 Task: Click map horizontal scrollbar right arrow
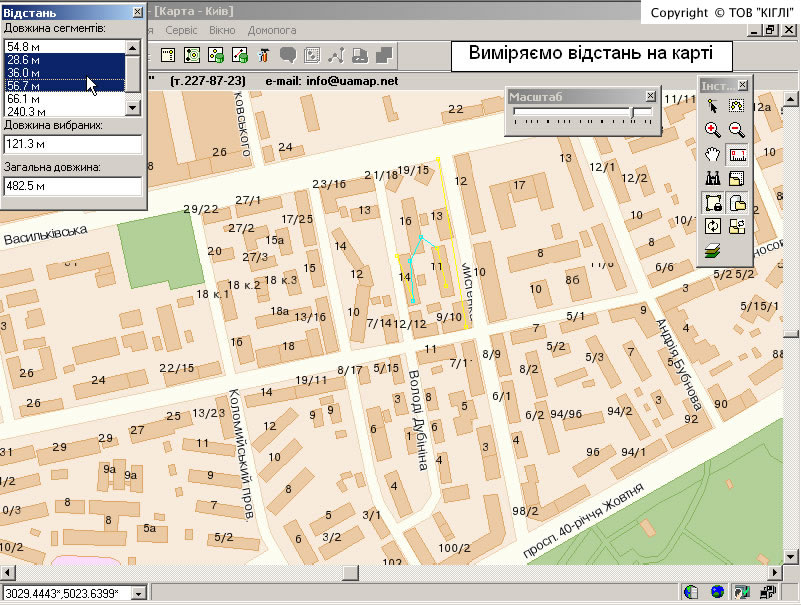[775, 573]
